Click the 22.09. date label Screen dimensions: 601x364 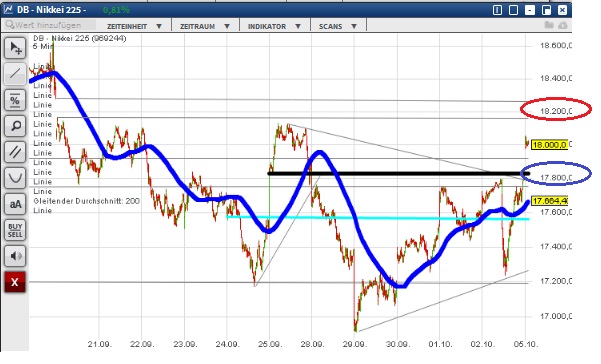tap(142, 344)
